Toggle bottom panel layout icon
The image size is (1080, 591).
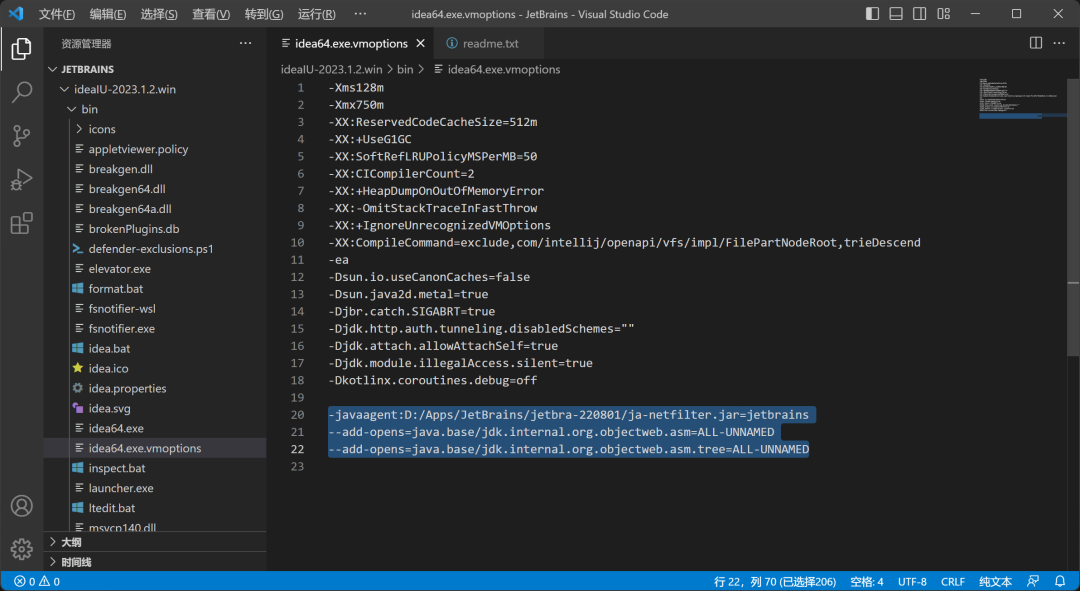click(895, 14)
